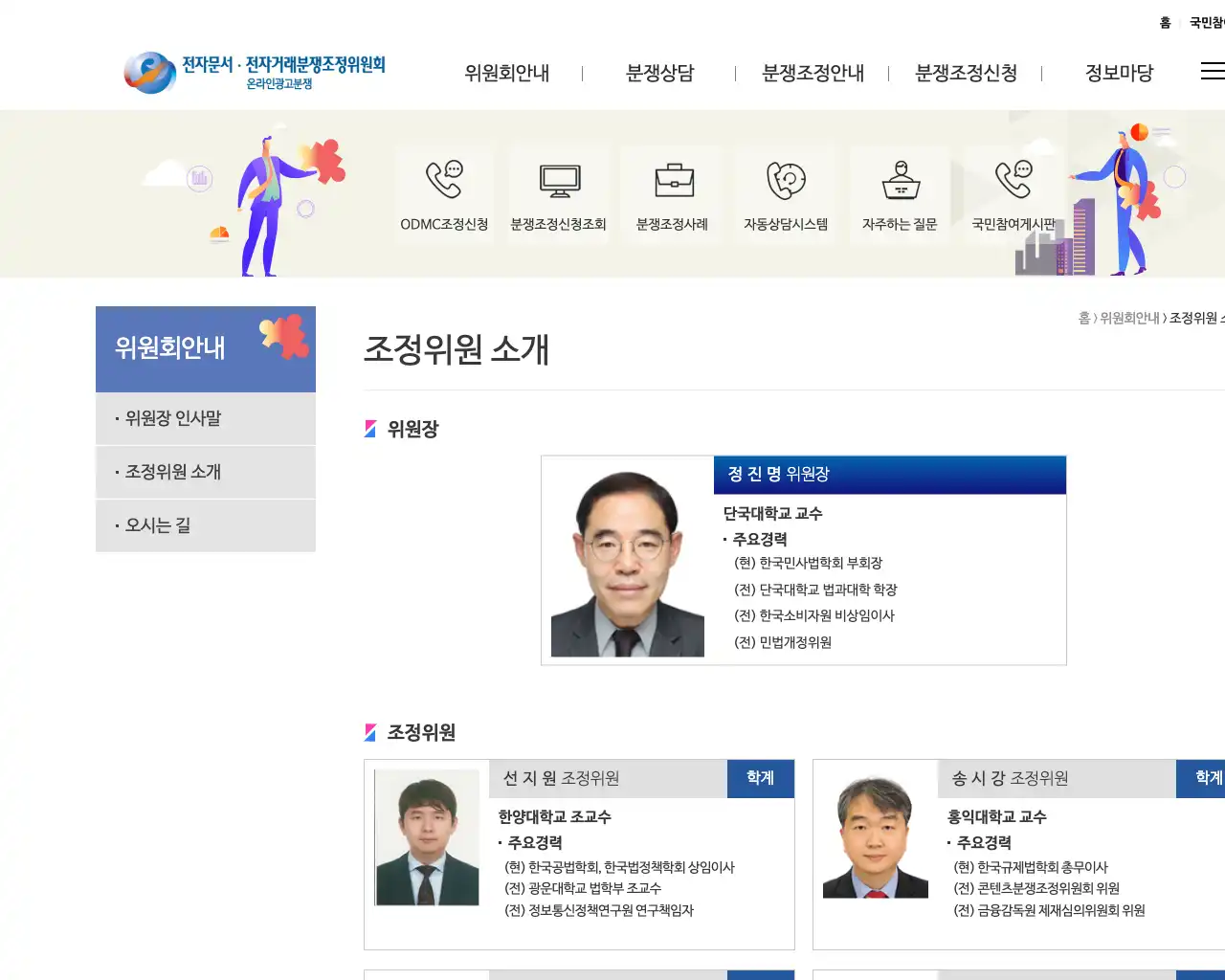Open the 정보마당 menu
Screen dimensions: 1225x980
click(1120, 73)
